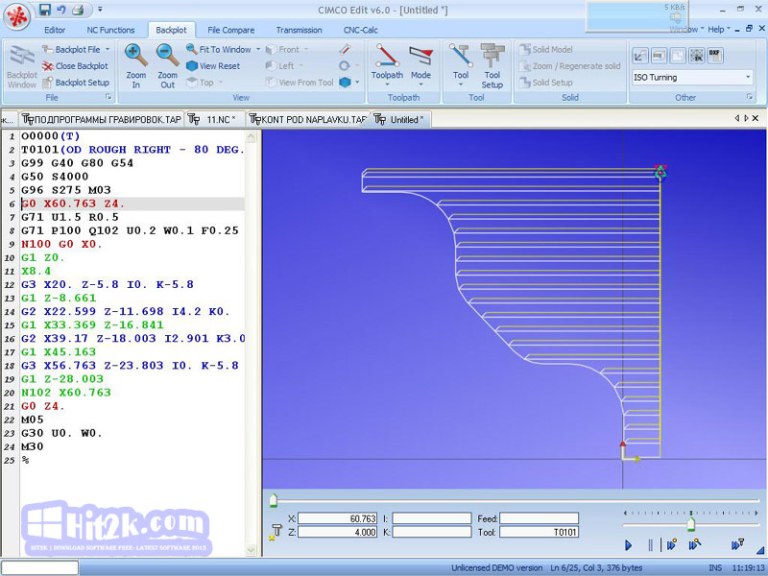Expand Other group dialog launcher

coord(750,97)
